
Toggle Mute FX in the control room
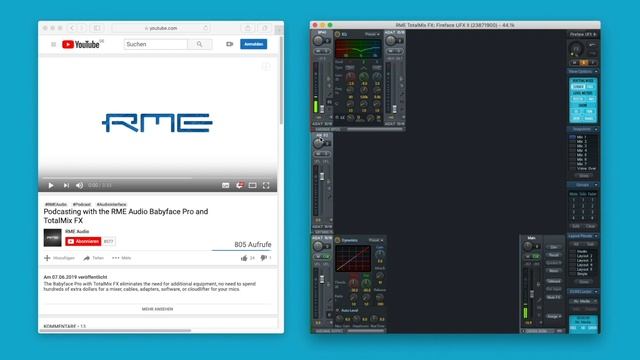click(554, 297)
